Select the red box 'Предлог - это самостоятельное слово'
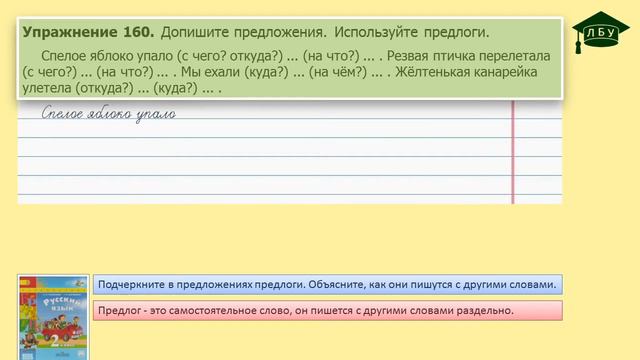640x360 pixels. 328,311
